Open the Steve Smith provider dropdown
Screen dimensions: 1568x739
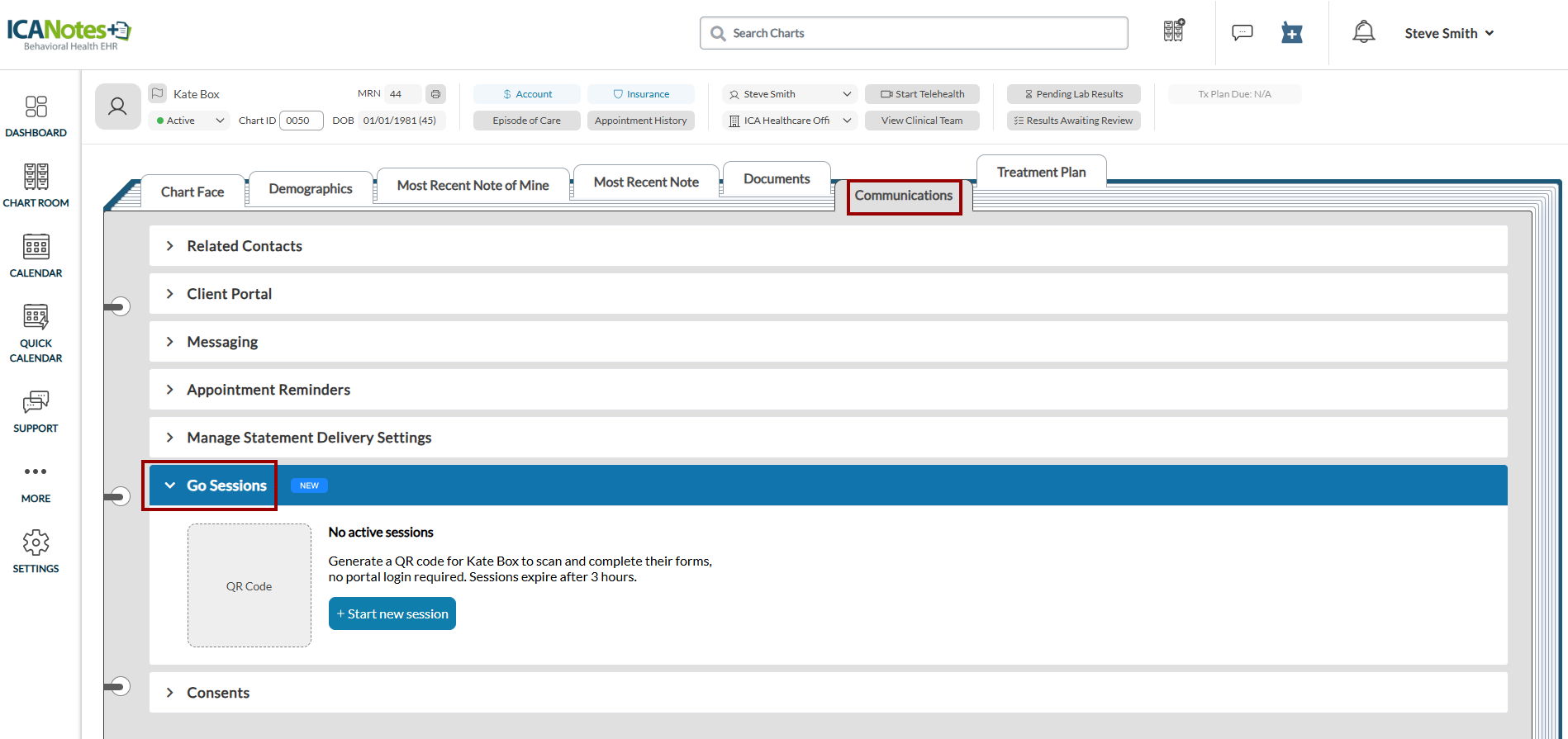coord(790,94)
